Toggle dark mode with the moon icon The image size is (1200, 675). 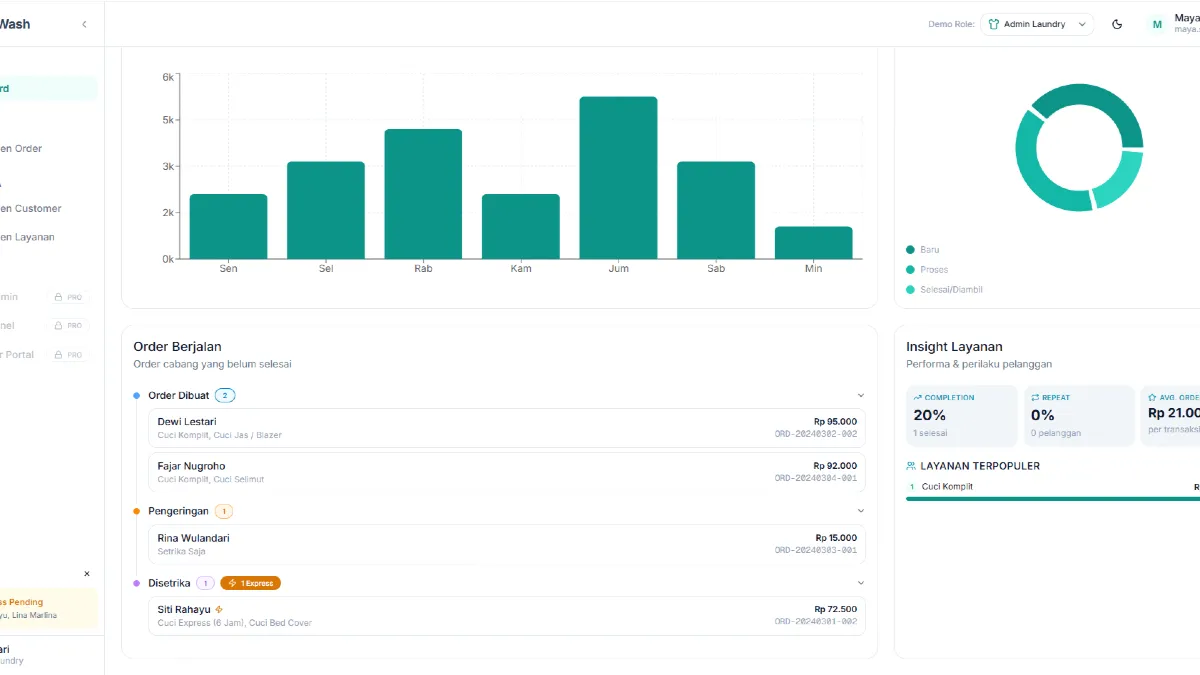click(x=1117, y=24)
